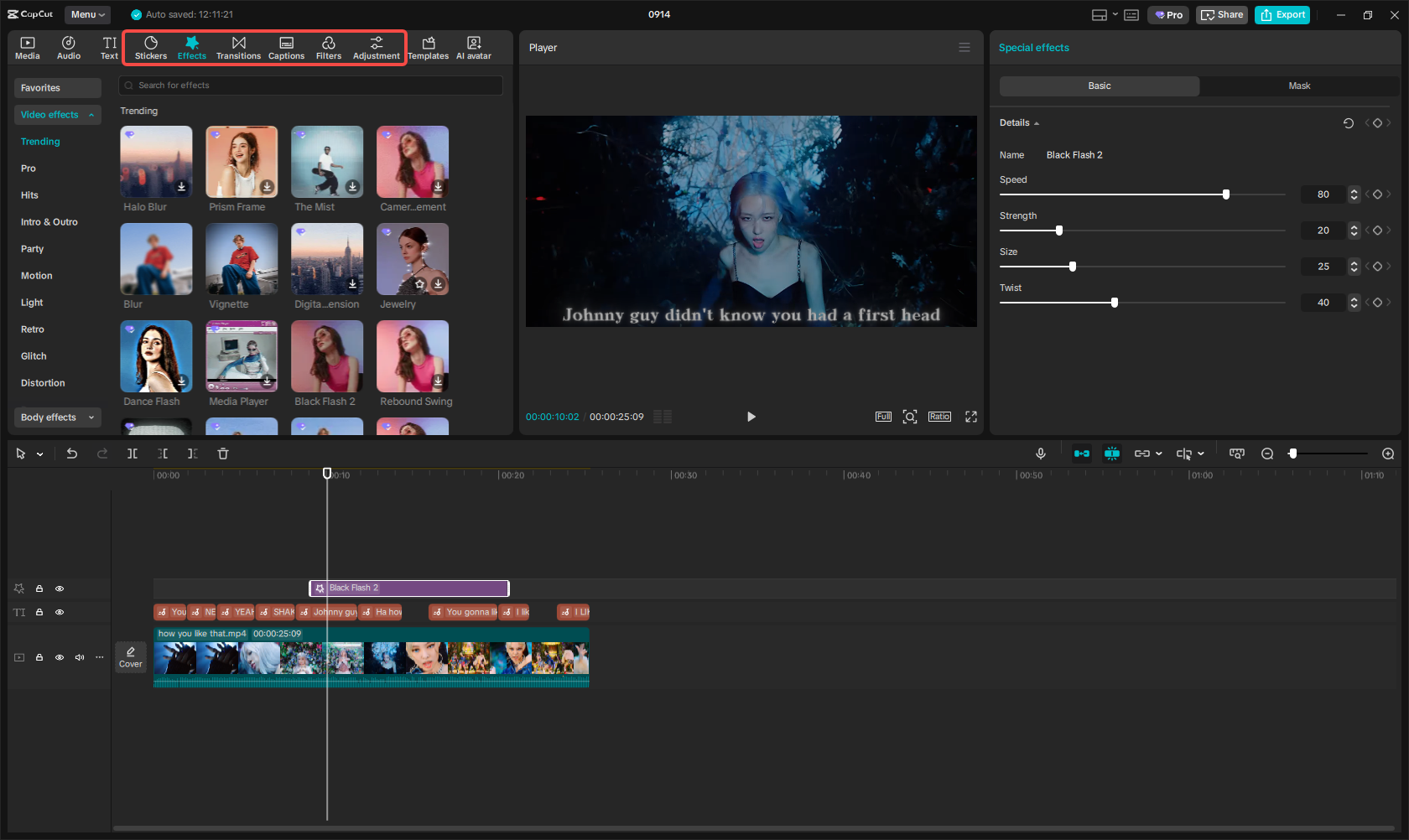The width and height of the screenshot is (1409, 840).
Task: Mute the video track audio
Action: (x=80, y=657)
